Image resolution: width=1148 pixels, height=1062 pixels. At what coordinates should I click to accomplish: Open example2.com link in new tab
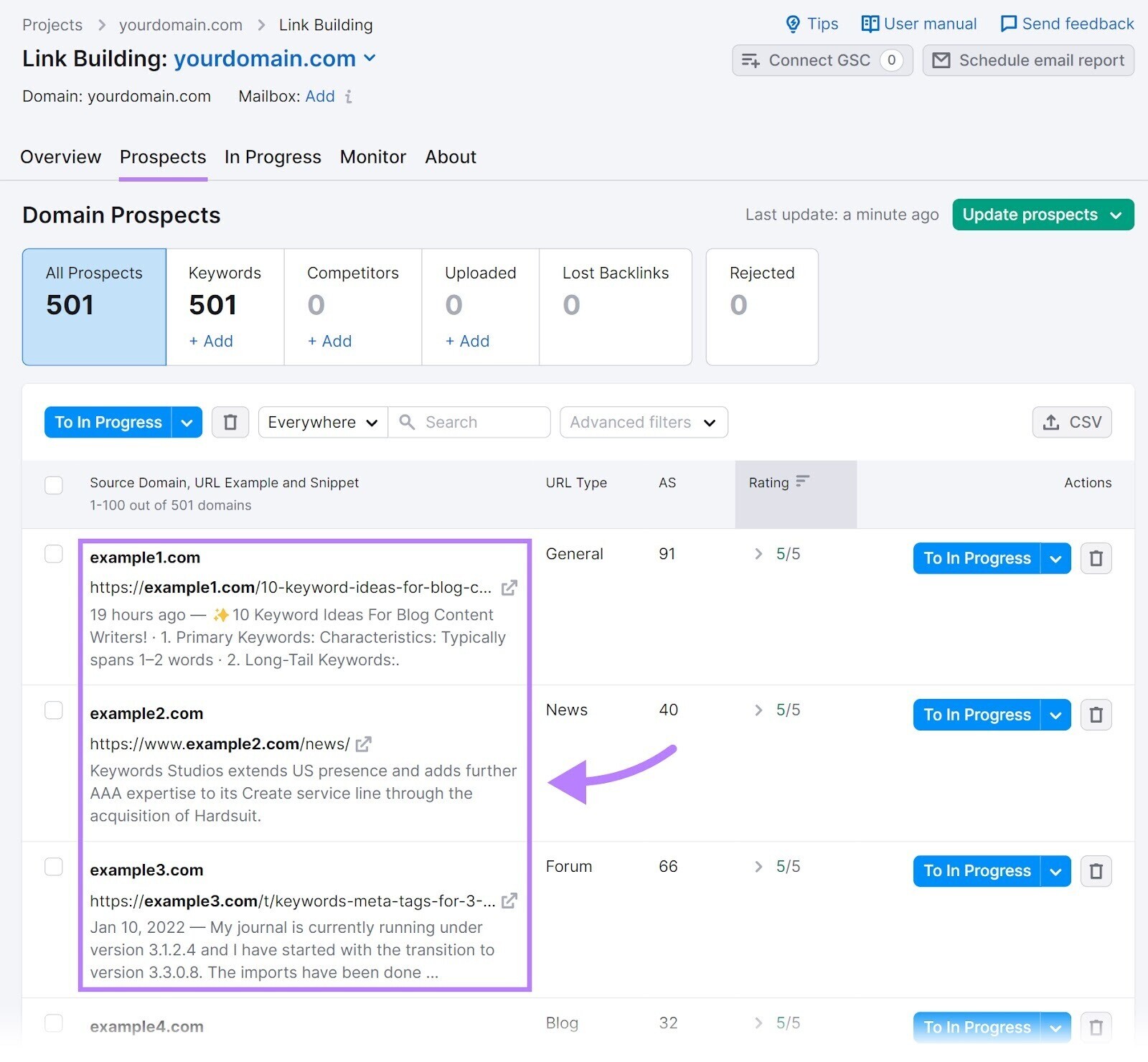pyautogui.click(x=364, y=744)
